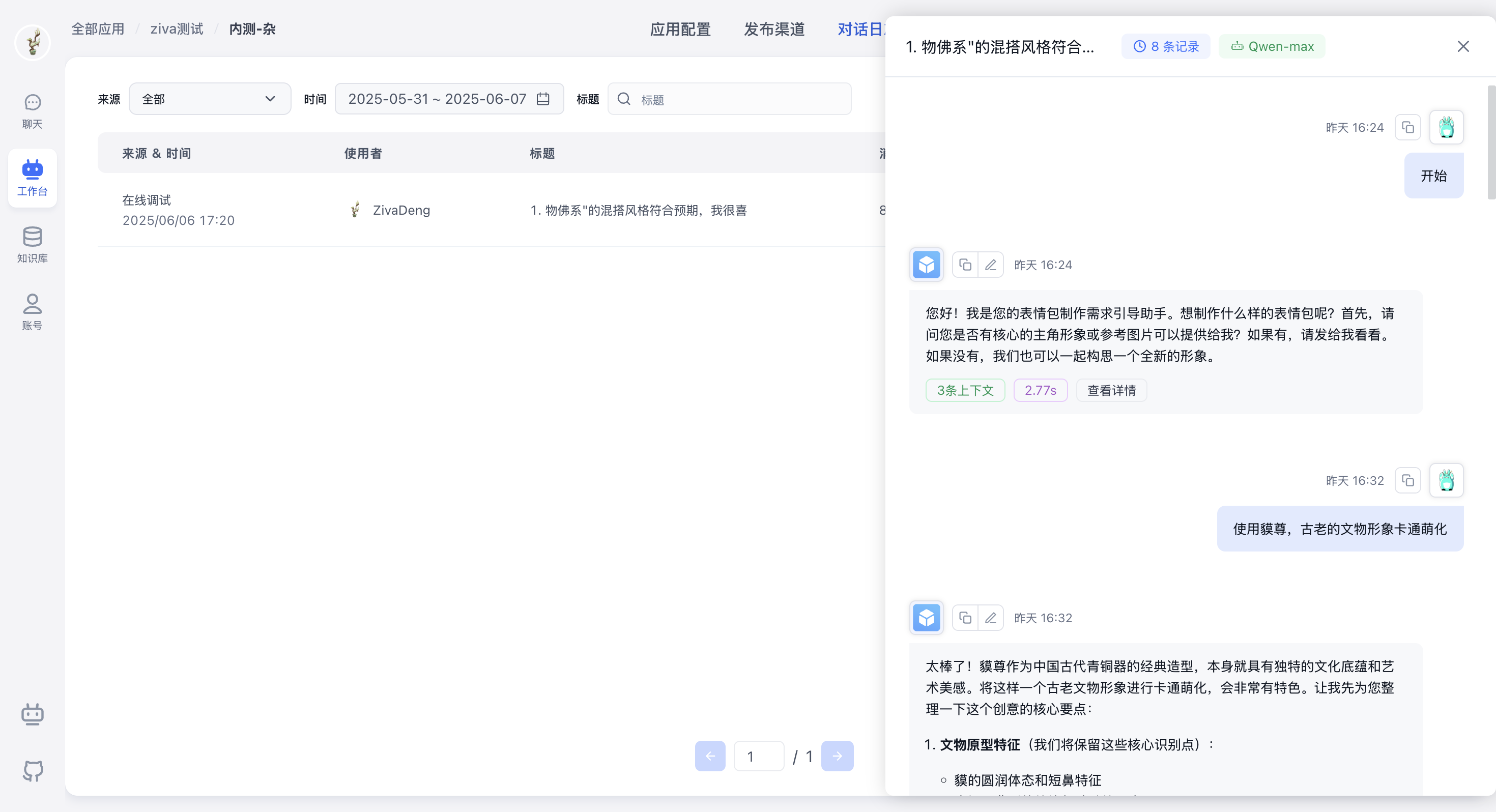Viewport: 1496px width, 812px height.
Task: Edit the AI reply sent at 16:24
Action: tap(991, 265)
